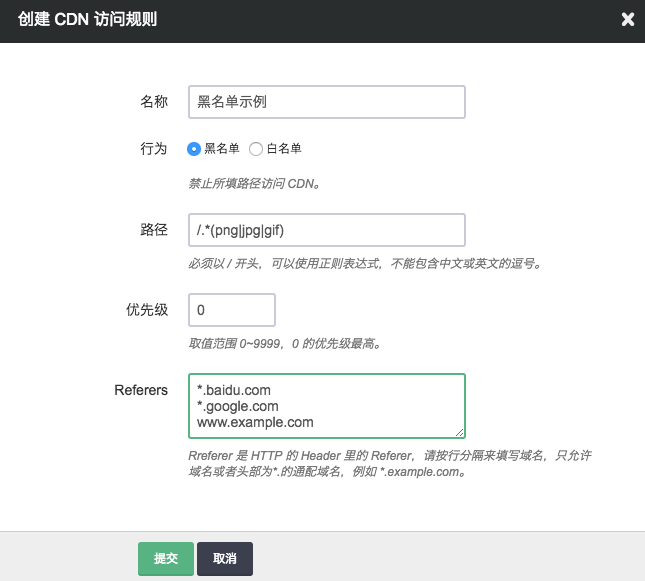
Task: Click into the 路径 regex field
Action: (x=326, y=230)
